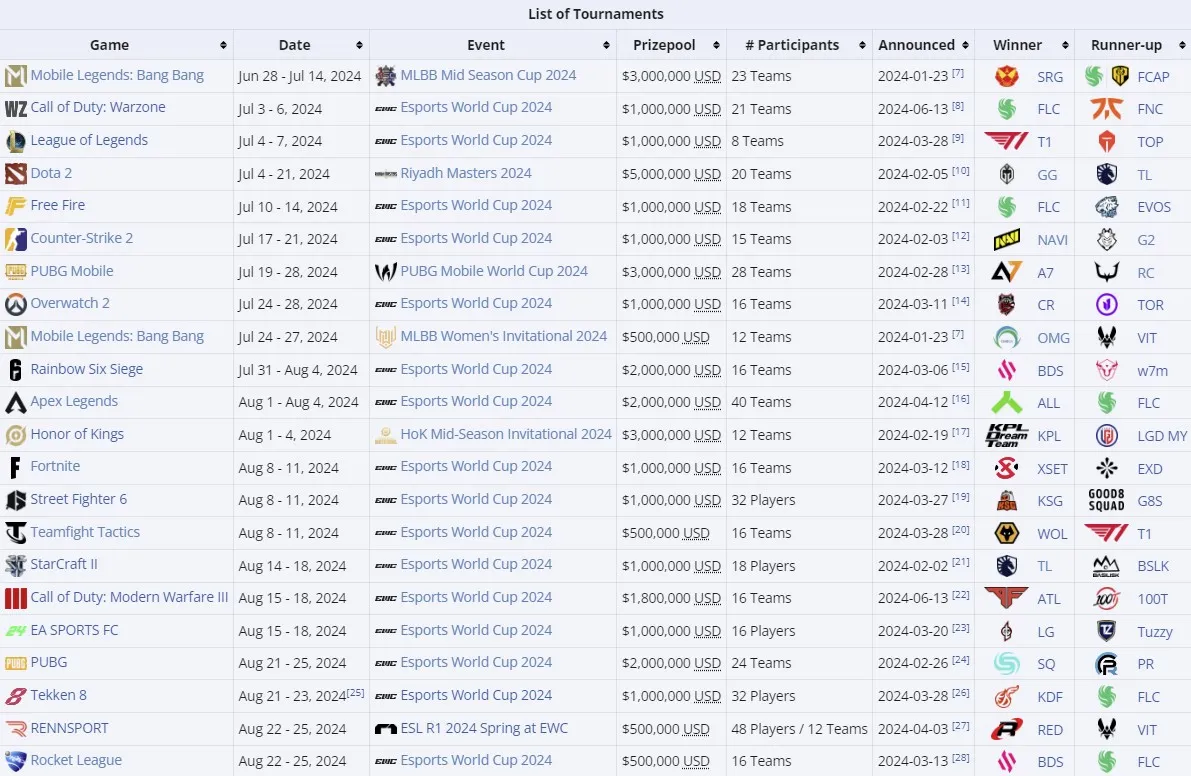Click the Tekken 8 game icon

coord(15,696)
